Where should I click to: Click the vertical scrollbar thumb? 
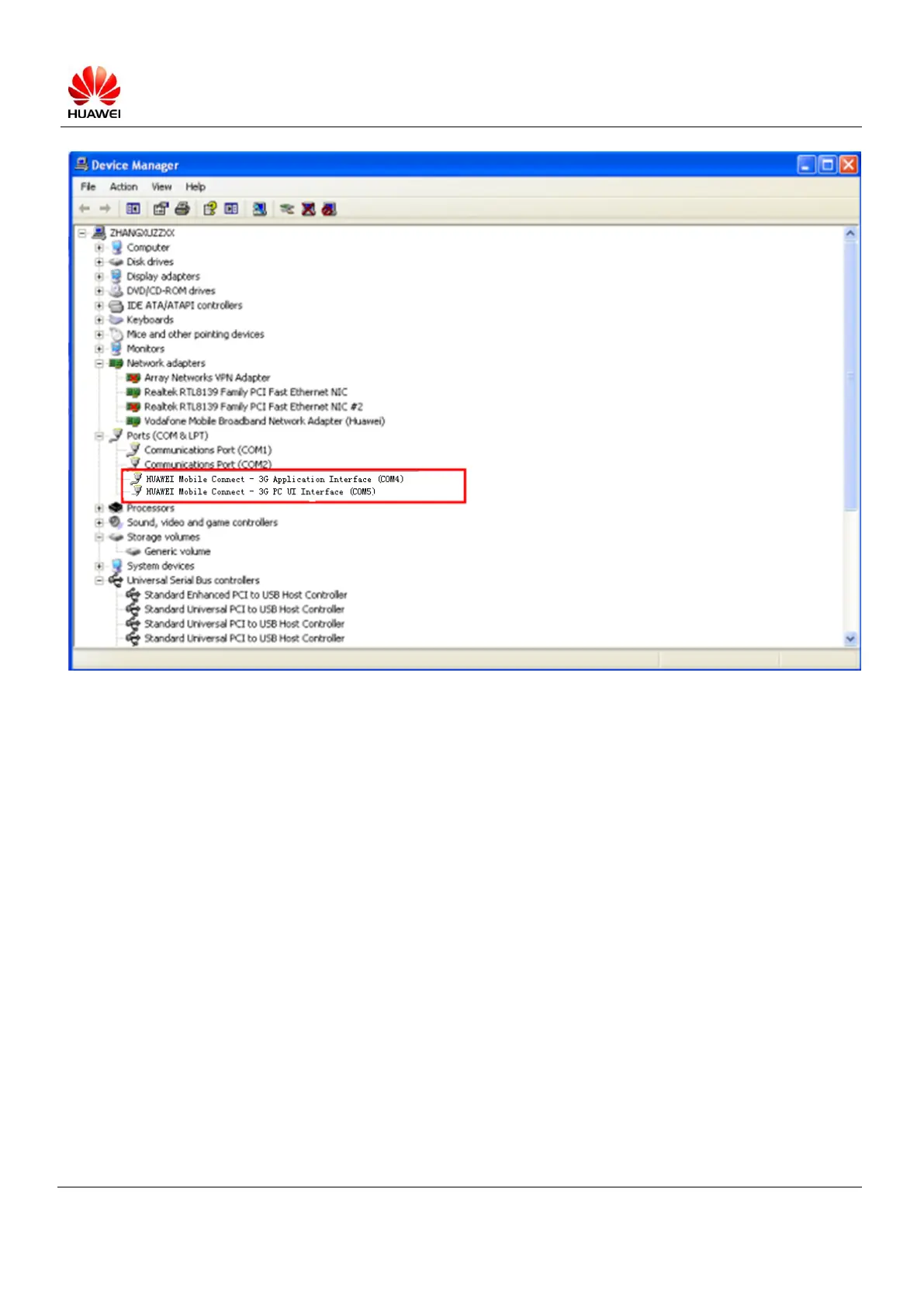tap(850, 376)
